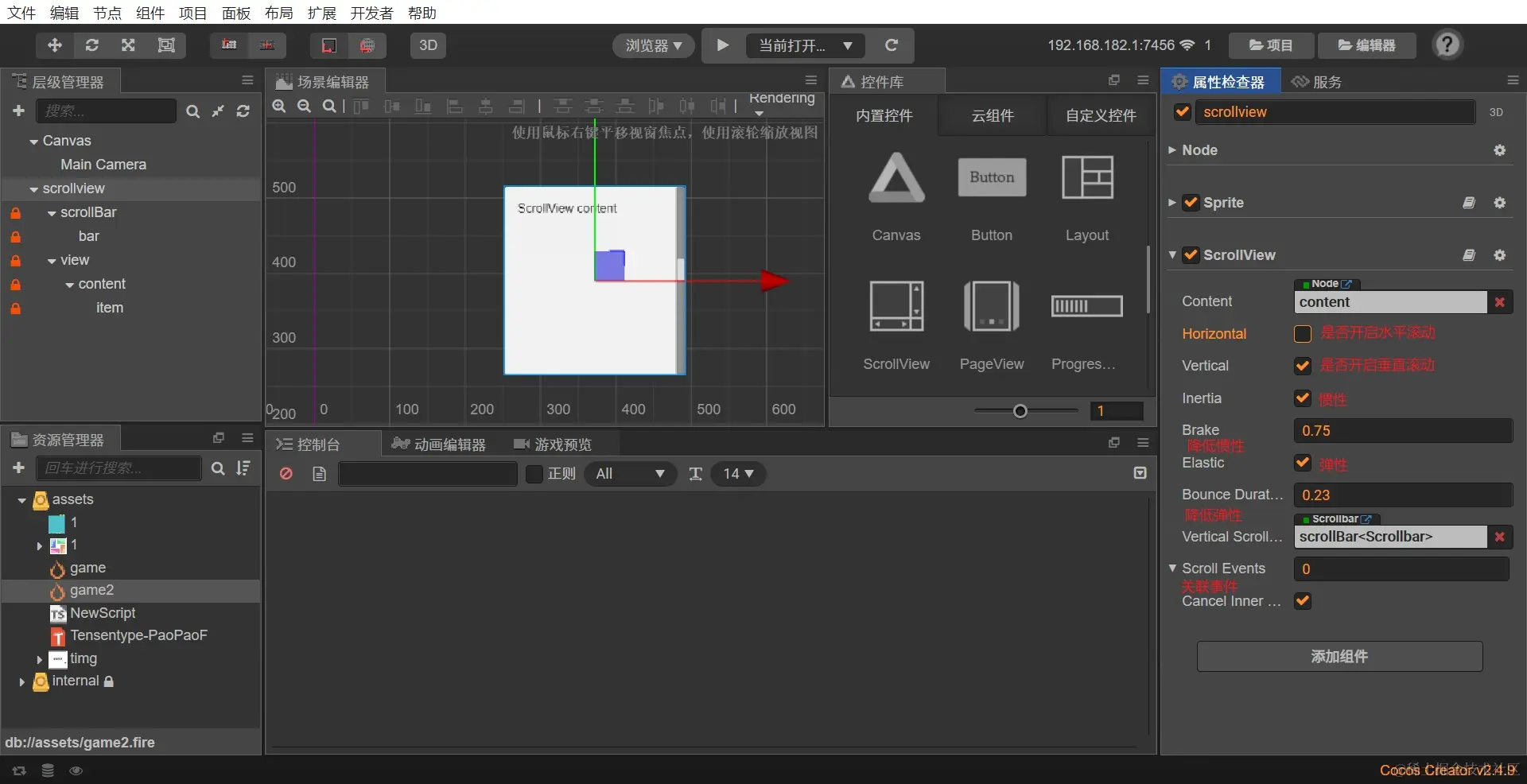Select the Rect transform tool
The image size is (1527, 784).
(166, 45)
